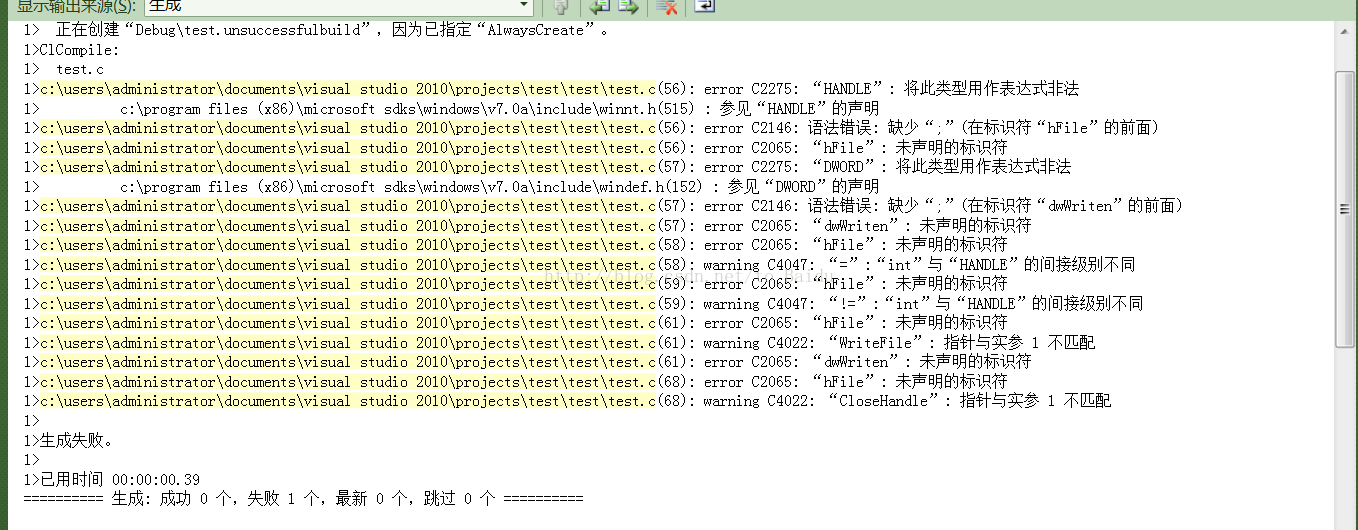Image resolution: width=1358 pixels, height=530 pixels.
Task: Select the line 56 error C2275 HANDLE message
Action: point(552,89)
